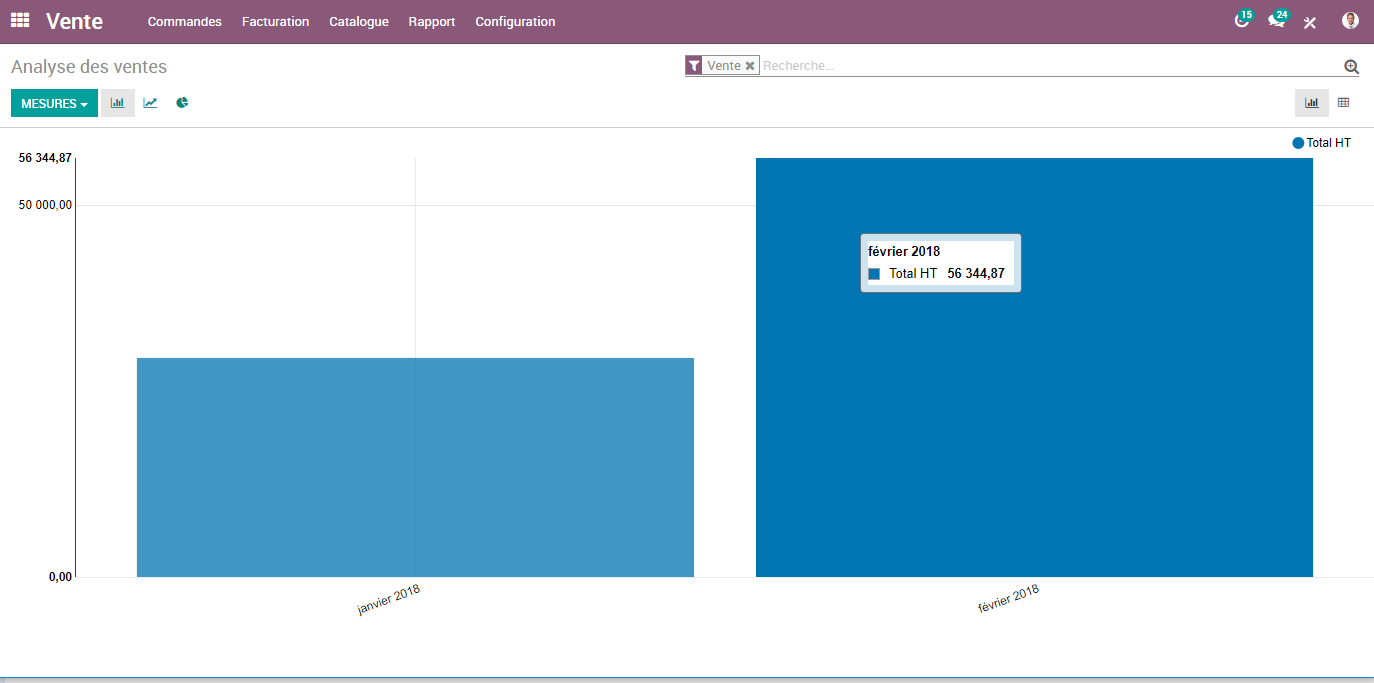Select the pivot table view icon
Viewport: 1374px width, 683px height.
click(x=1343, y=103)
